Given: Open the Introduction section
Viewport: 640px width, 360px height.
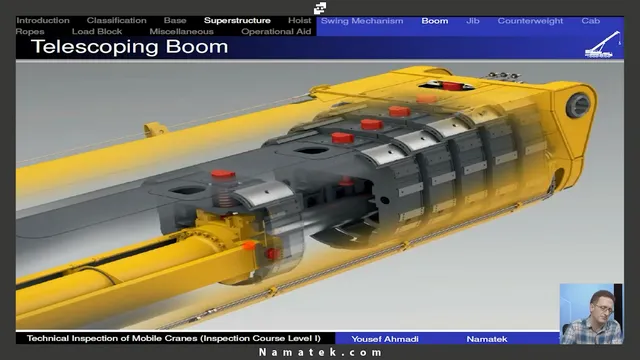Looking at the screenshot, I should [x=43, y=20].
